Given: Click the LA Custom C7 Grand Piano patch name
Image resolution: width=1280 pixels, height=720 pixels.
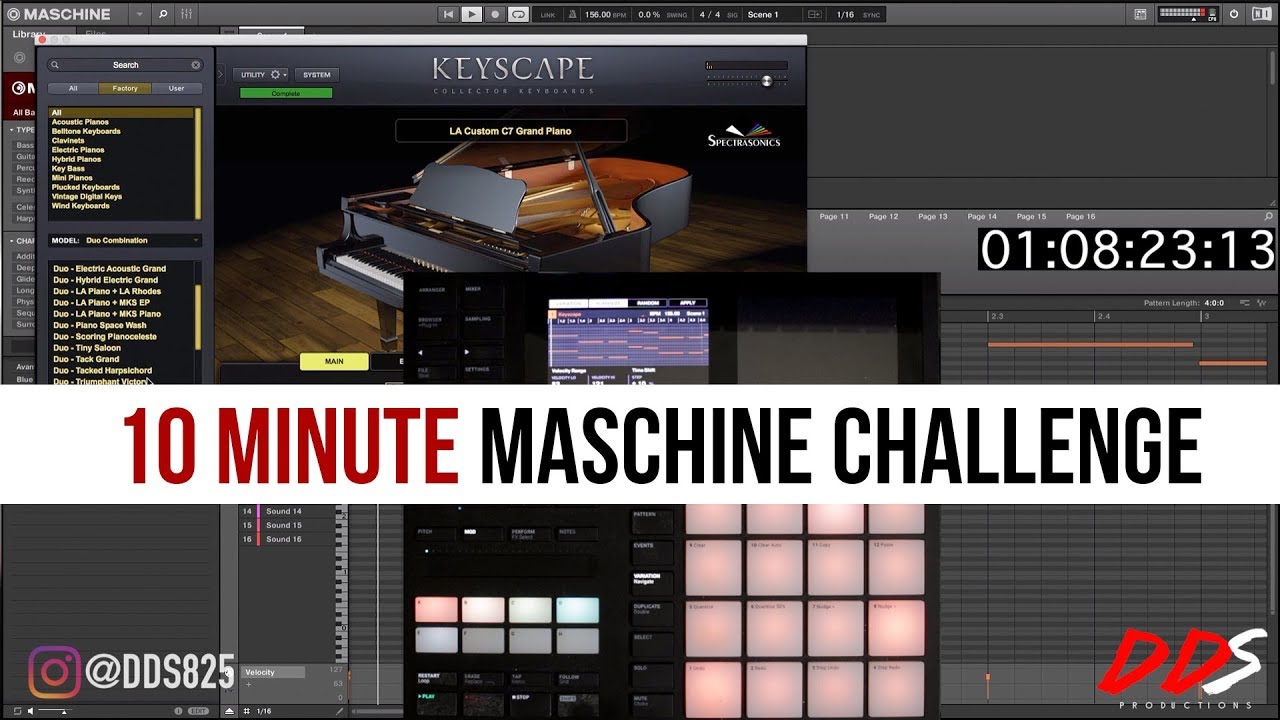Looking at the screenshot, I should click(x=511, y=130).
